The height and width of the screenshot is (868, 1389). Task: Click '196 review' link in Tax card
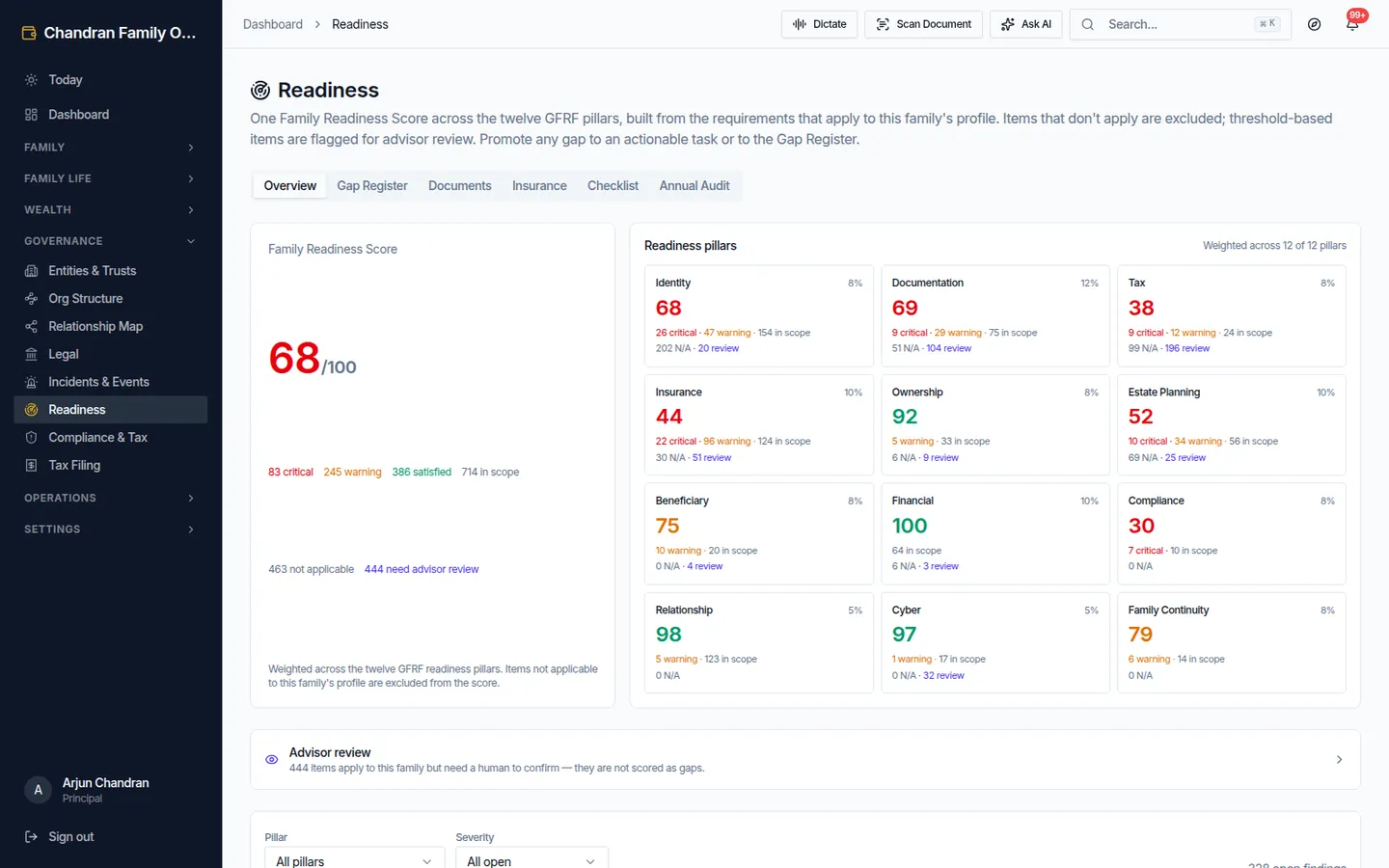[1187, 349]
